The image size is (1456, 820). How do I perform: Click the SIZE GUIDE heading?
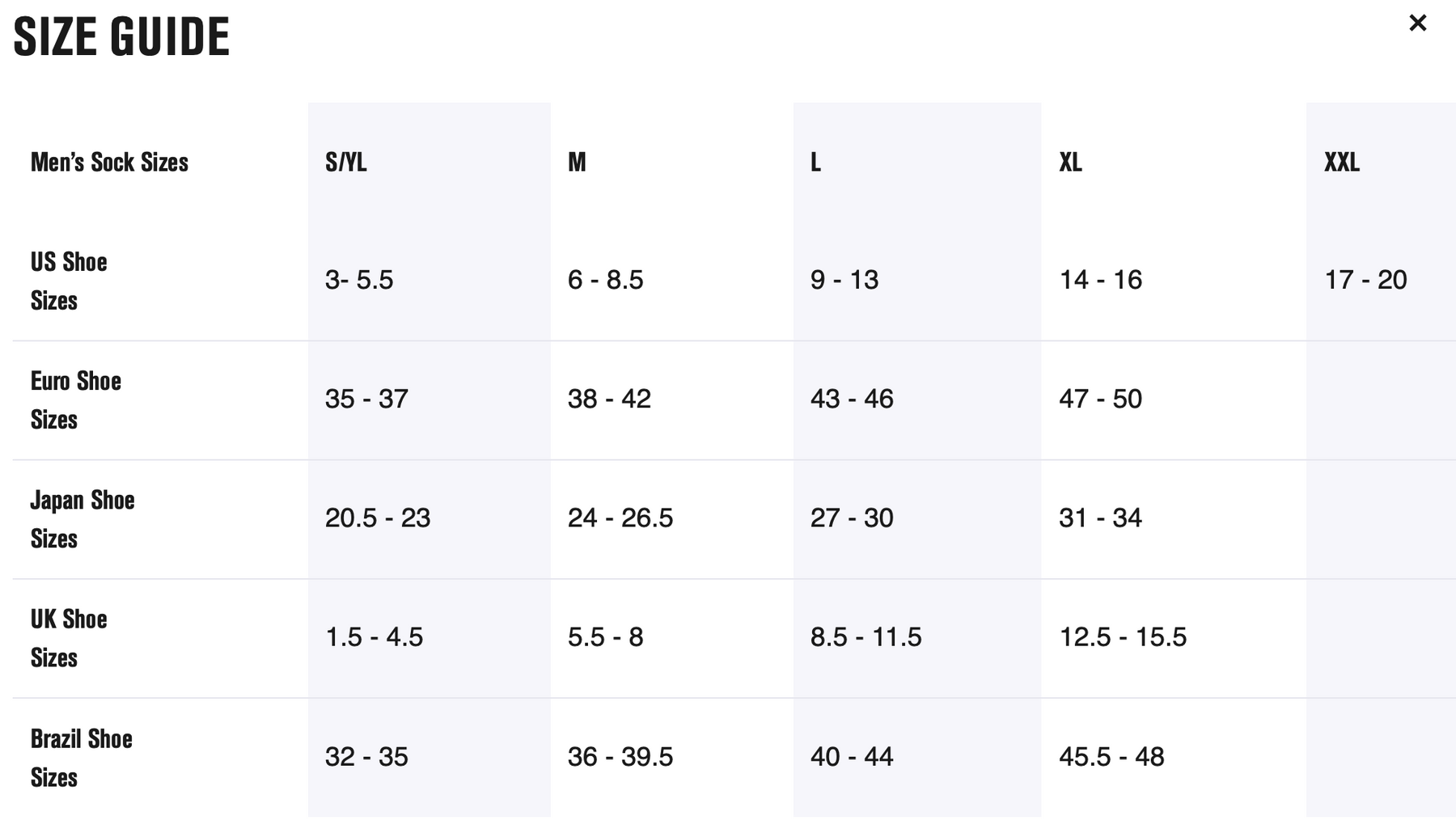tap(121, 36)
